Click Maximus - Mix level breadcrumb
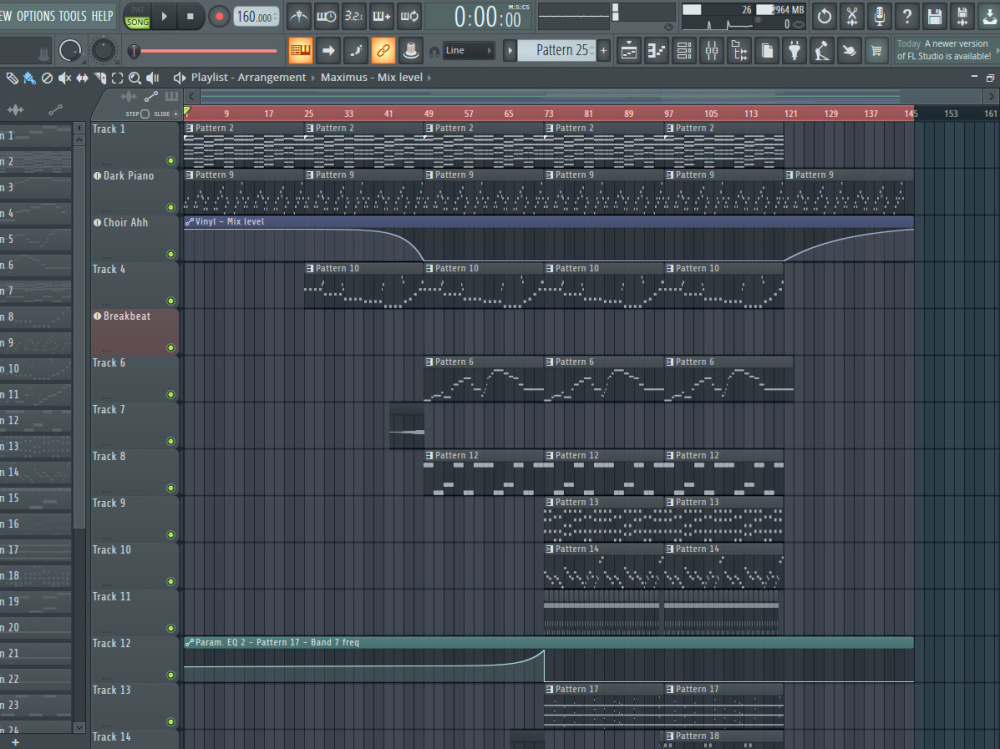The image size is (1000, 749). (372, 77)
